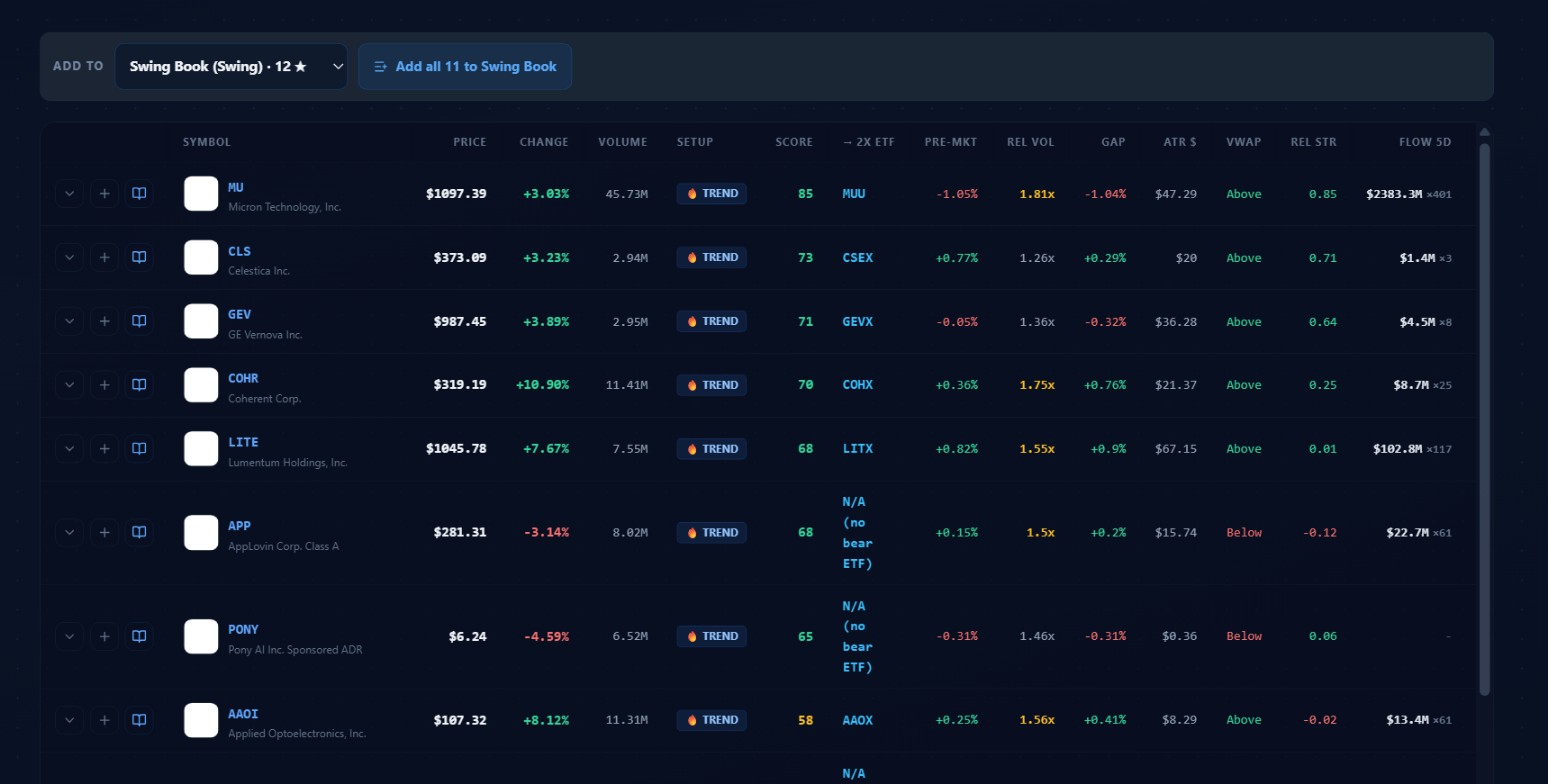The width and height of the screenshot is (1548, 784).
Task: Click Add all 11 to Swing Book
Action: [465, 67]
